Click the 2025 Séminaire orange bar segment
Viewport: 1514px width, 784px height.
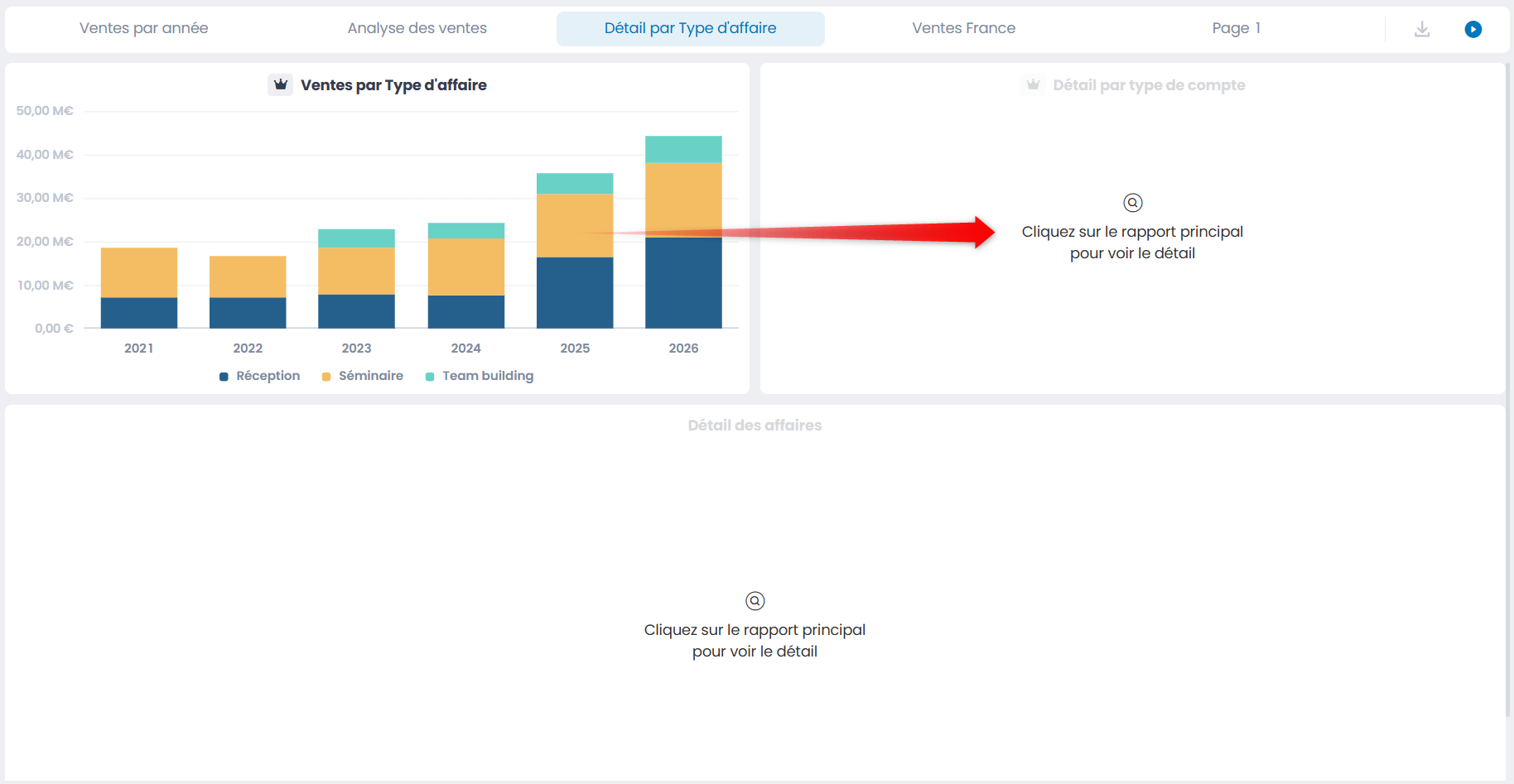pyautogui.click(x=575, y=225)
